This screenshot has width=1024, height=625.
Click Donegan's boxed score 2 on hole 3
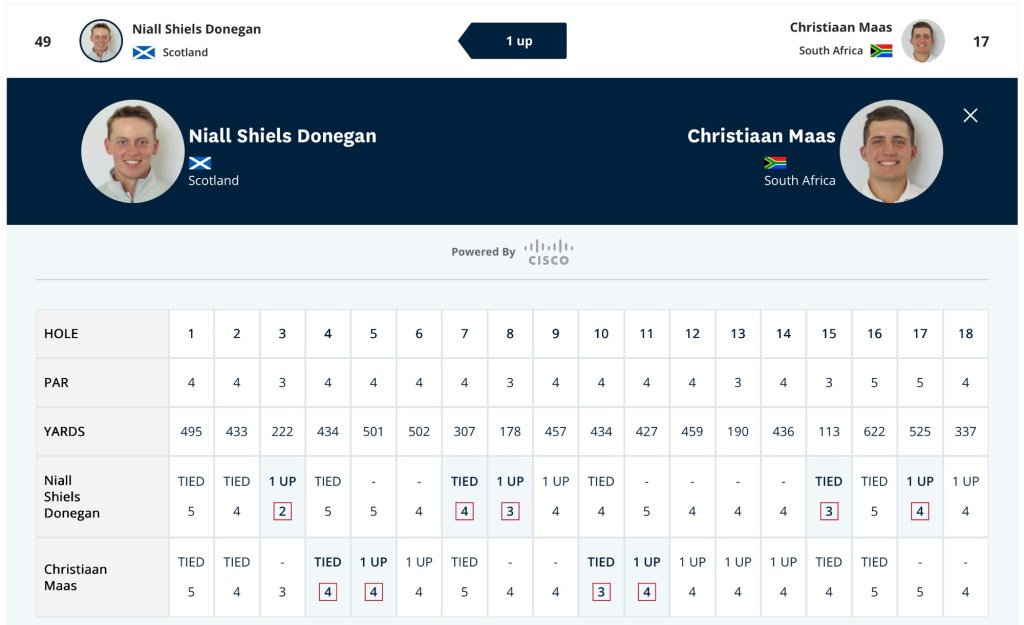click(x=282, y=512)
